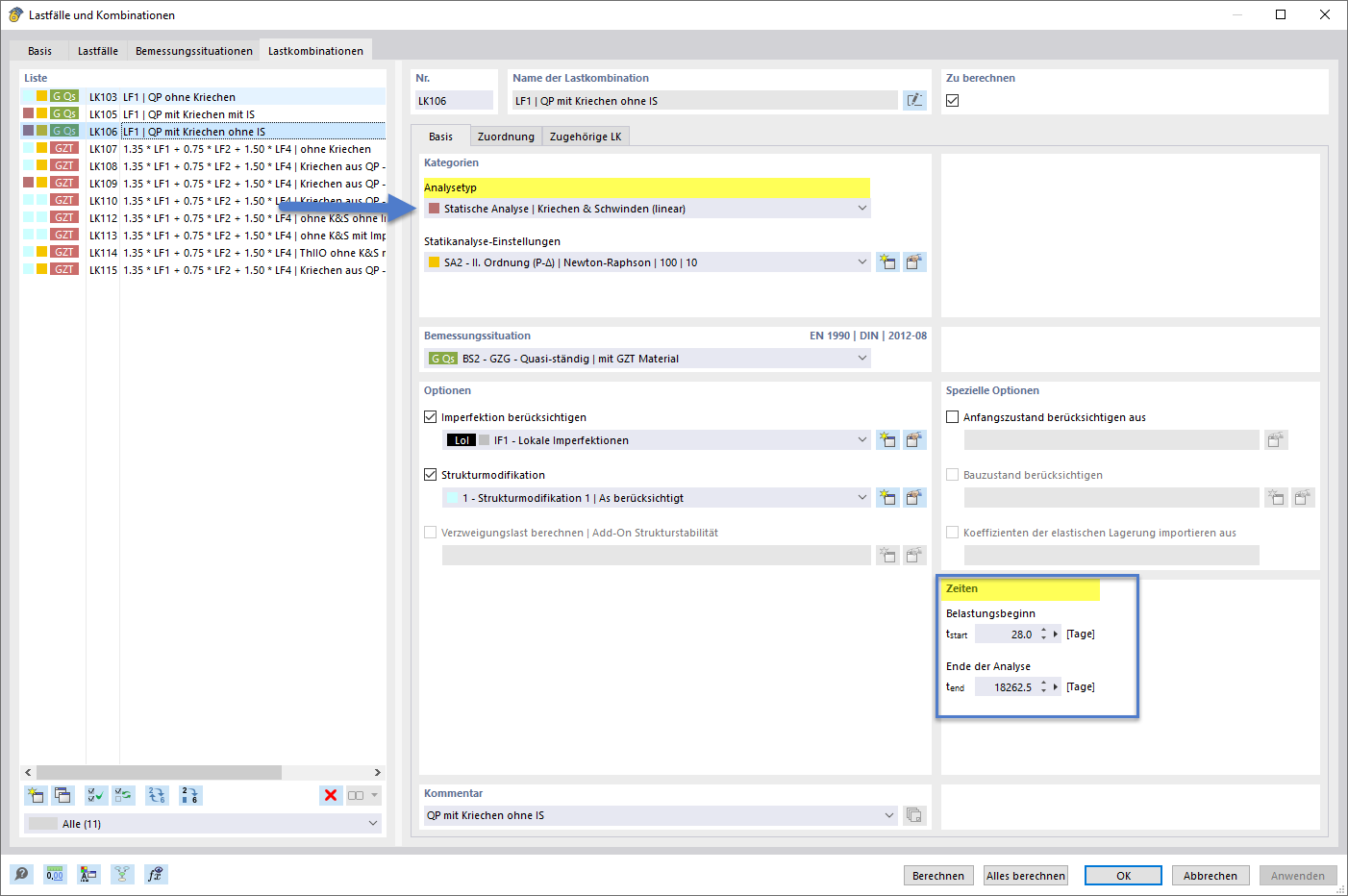
Task: Click the purple color swatch of LK106
Action: pyautogui.click(x=28, y=131)
